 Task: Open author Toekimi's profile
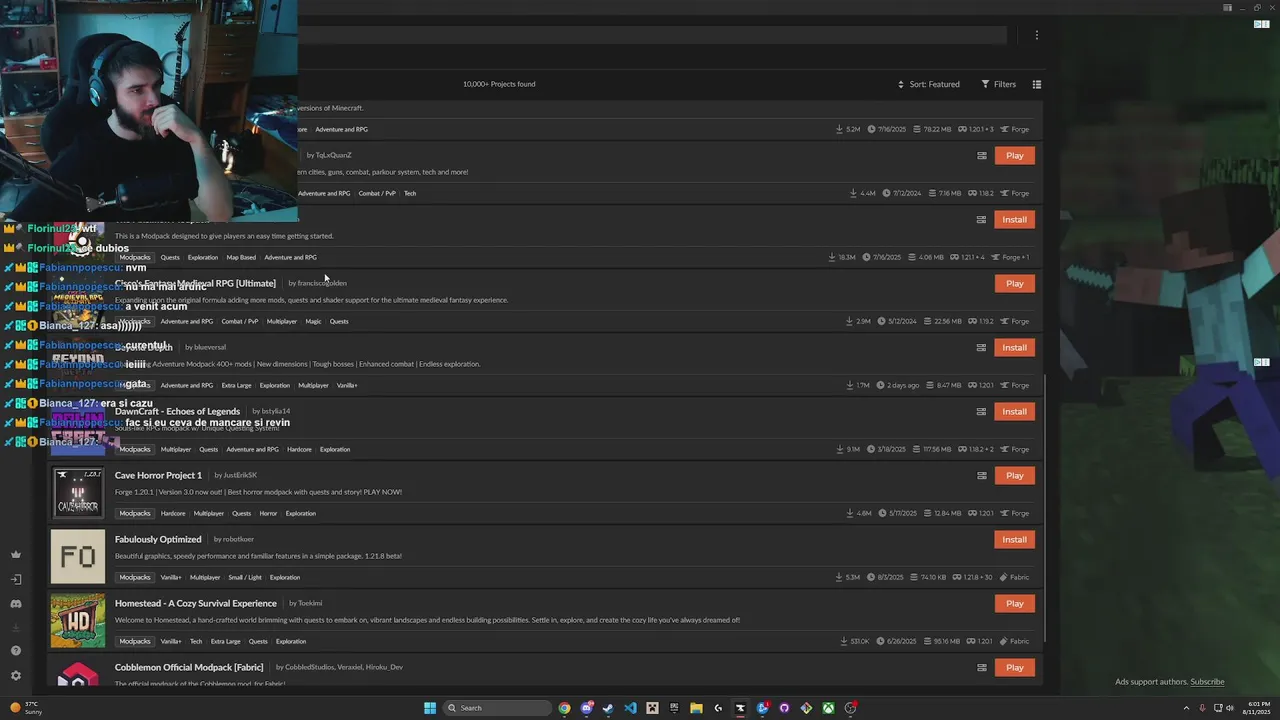click(x=310, y=603)
